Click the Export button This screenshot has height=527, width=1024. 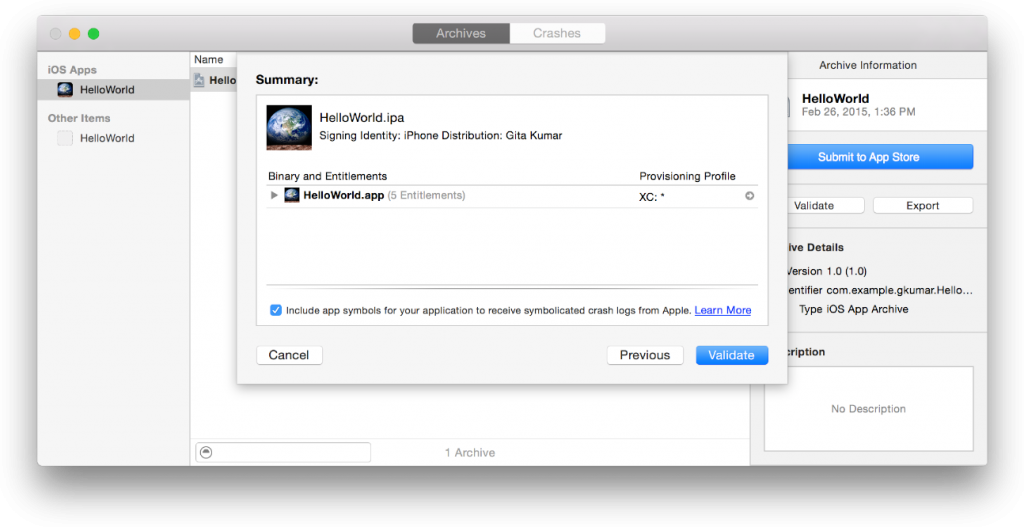pos(923,206)
